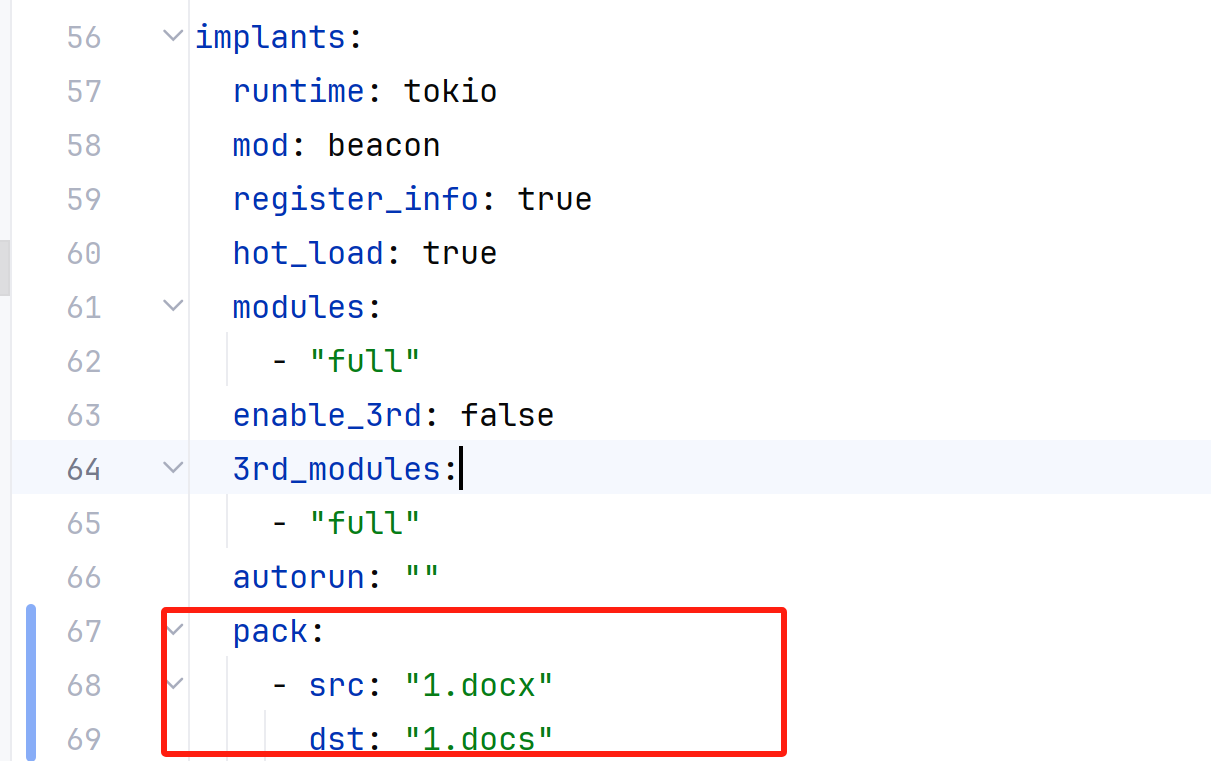The height and width of the screenshot is (761, 1211).
Task: Click the "full" string under 3rd_modules
Action: [364, 523]
